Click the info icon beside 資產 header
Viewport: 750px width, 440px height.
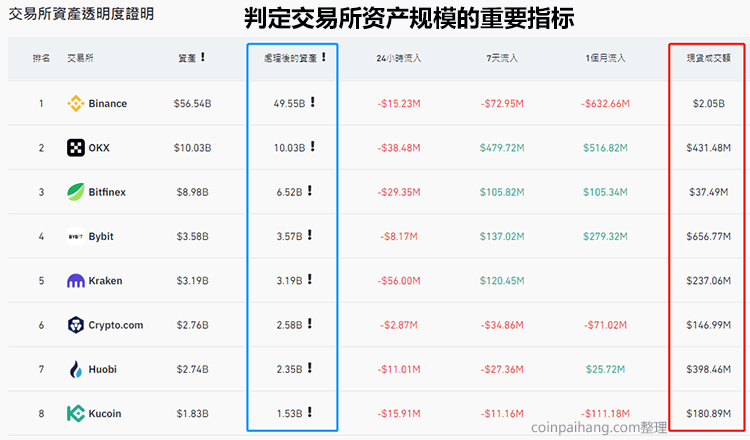tap(203, 57)
